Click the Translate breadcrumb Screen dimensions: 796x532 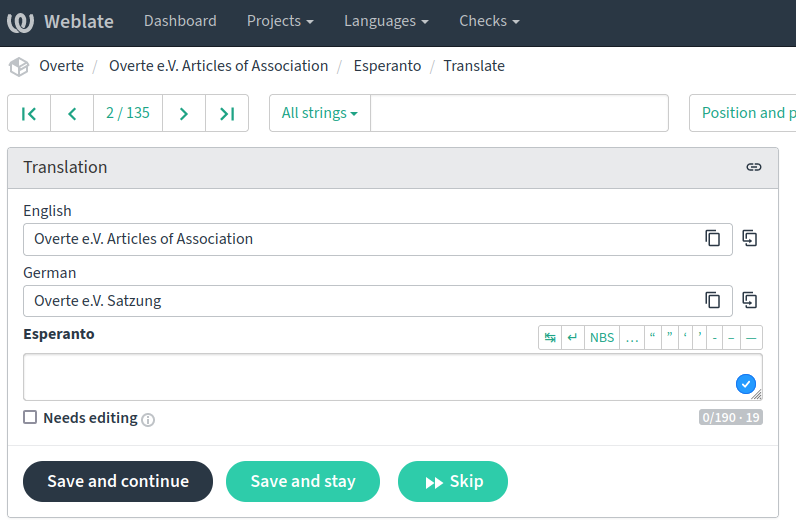click(x=474, y=66)
